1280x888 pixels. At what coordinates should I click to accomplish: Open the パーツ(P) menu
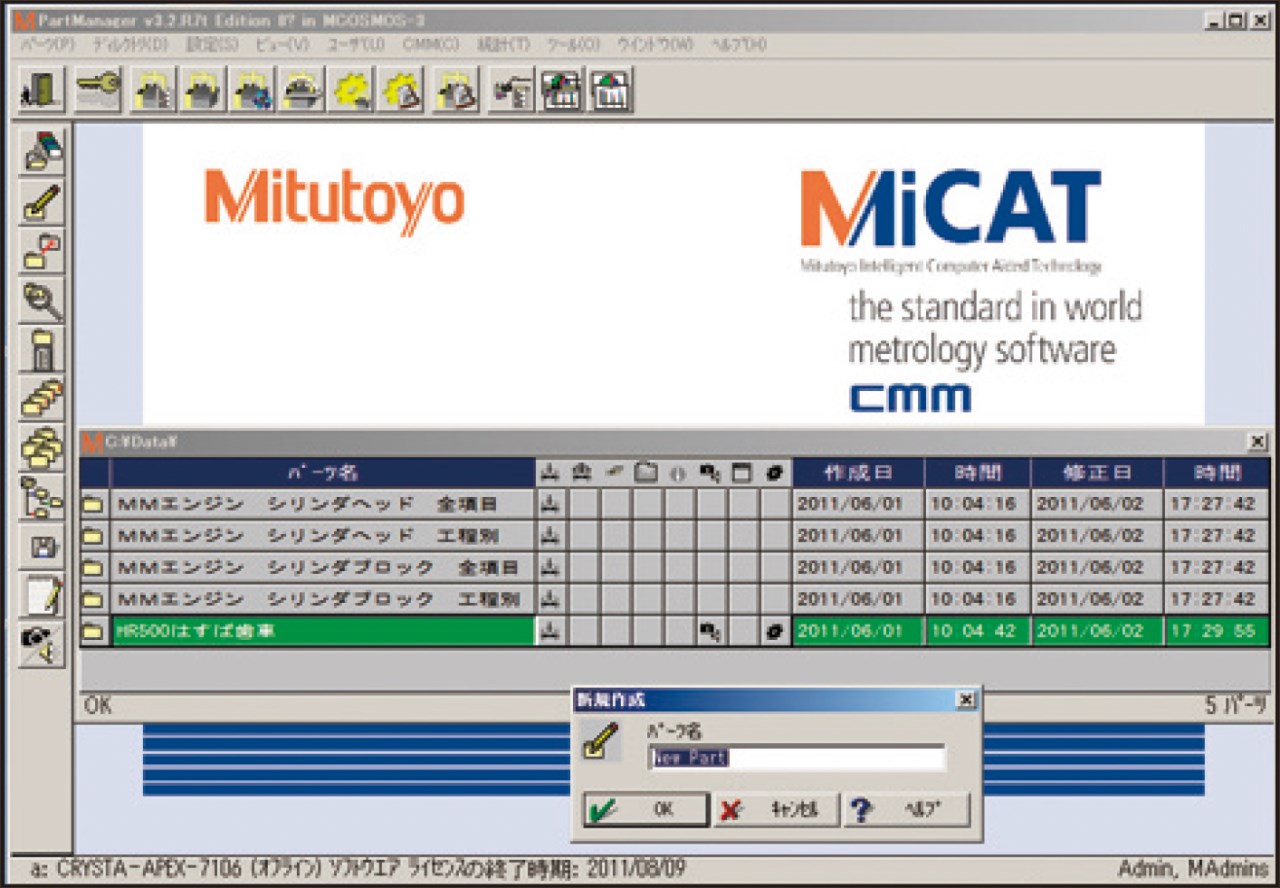48,45
